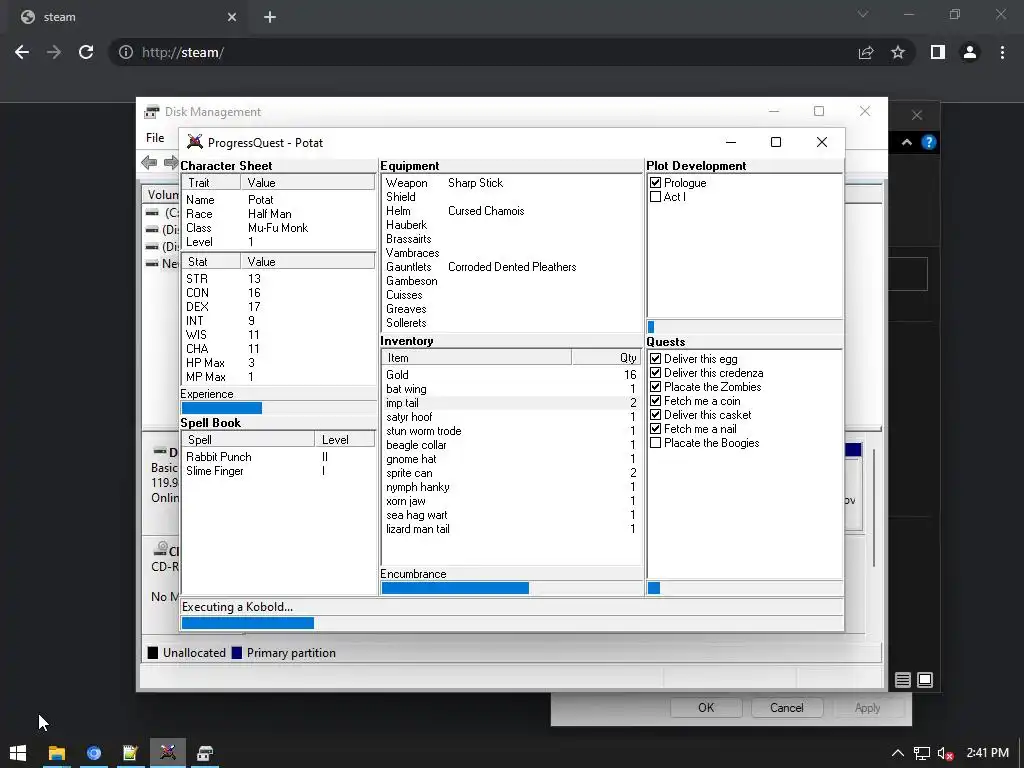1024x768 pixels.
Task: Select the sea hag wart inventory item
Action: 511,515
